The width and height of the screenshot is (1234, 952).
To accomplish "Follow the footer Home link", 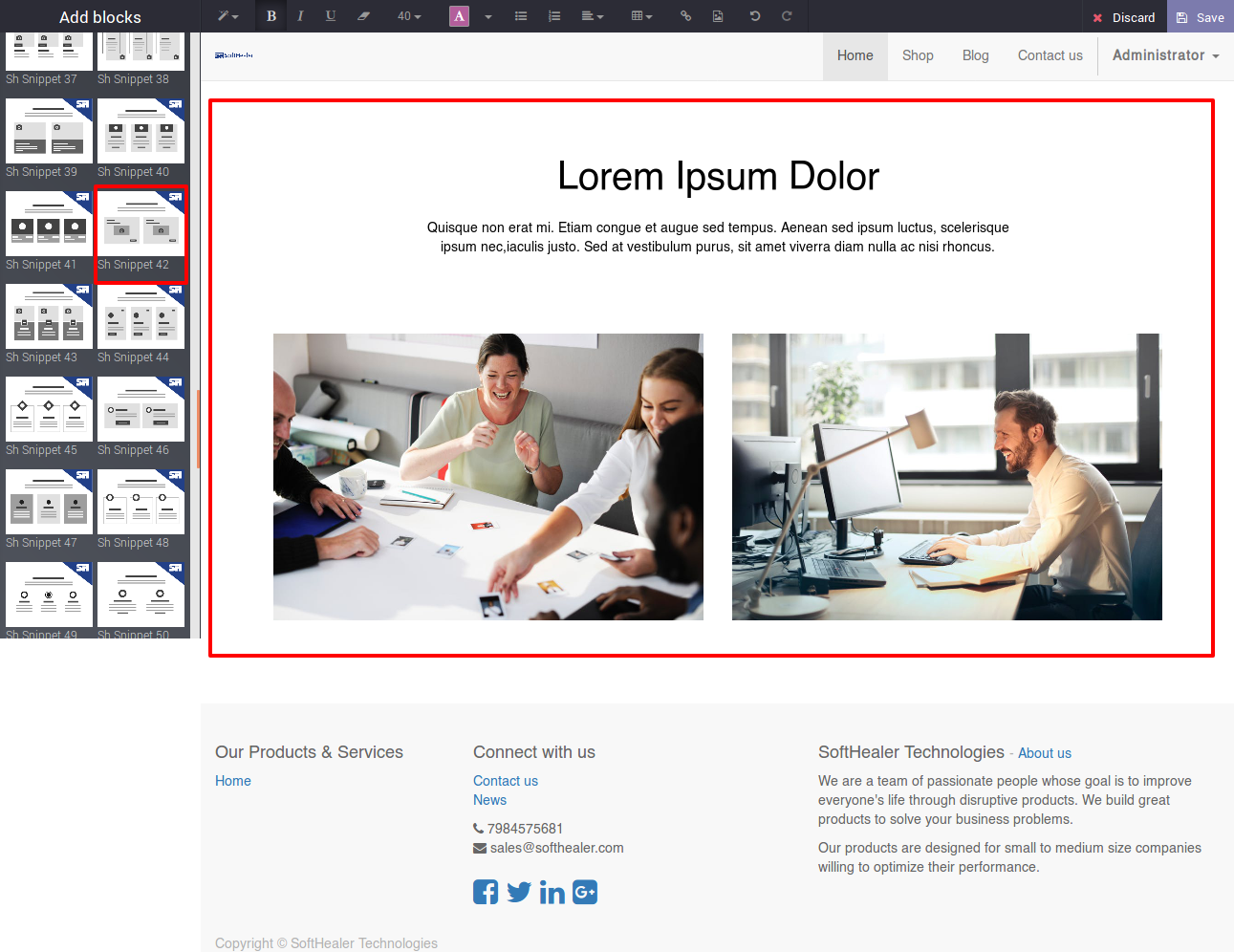I will coord(233,781).
